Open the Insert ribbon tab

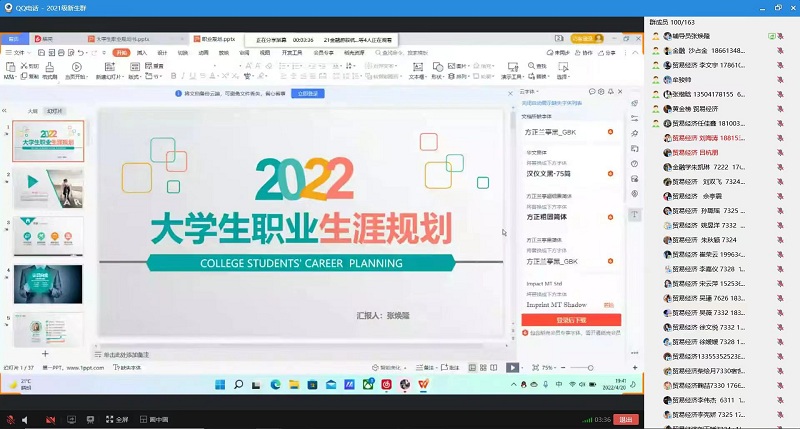coord(142,52)
